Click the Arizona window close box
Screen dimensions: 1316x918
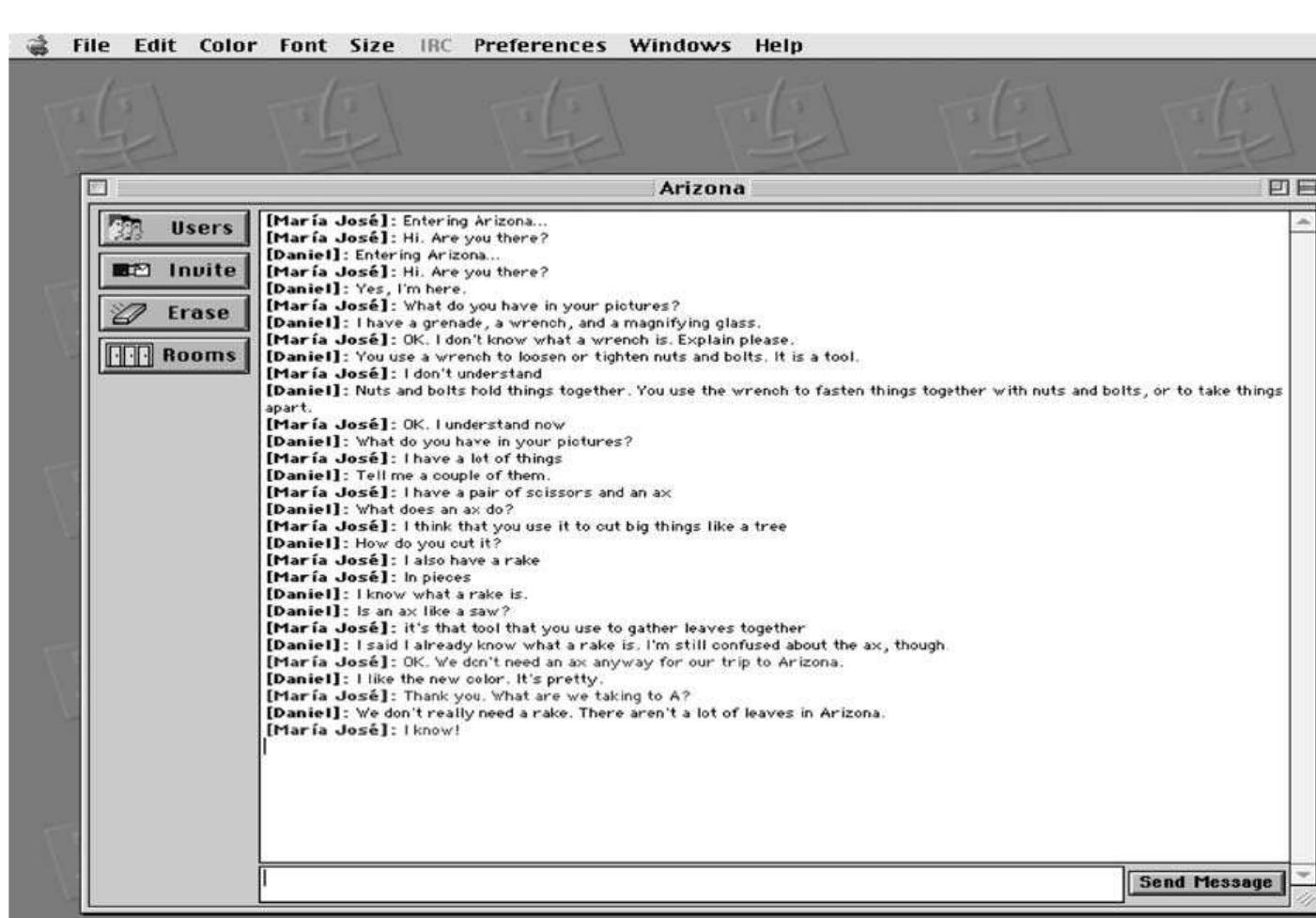click(x=97, y=187)
